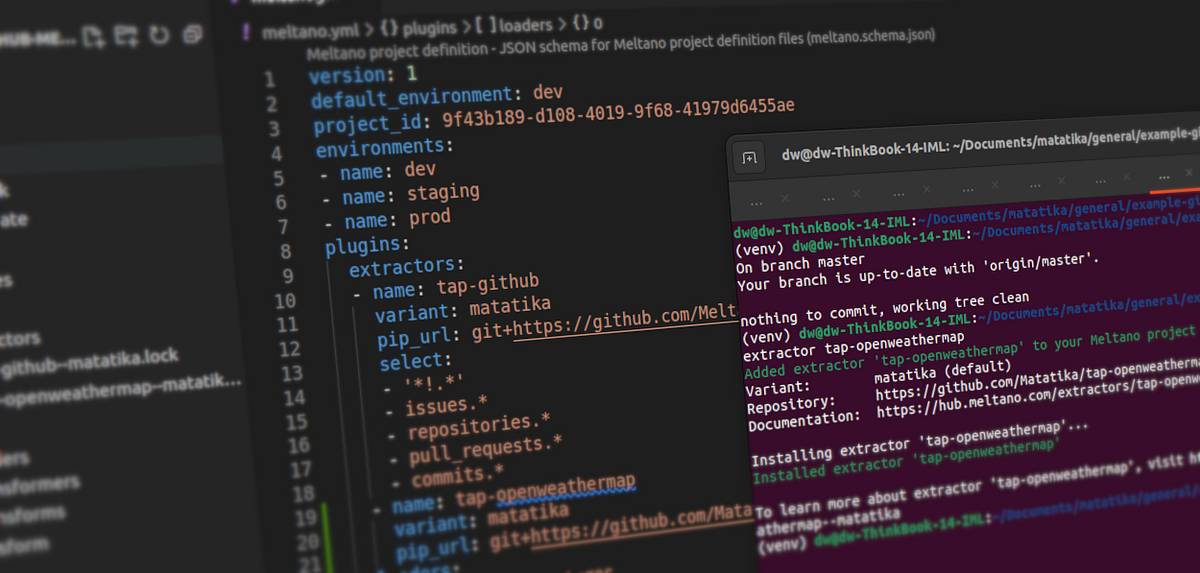Click the 'commits.*' select entry
Viewport: 1200px width, 573px height.
pyautogui.click(x=457, y=474)
